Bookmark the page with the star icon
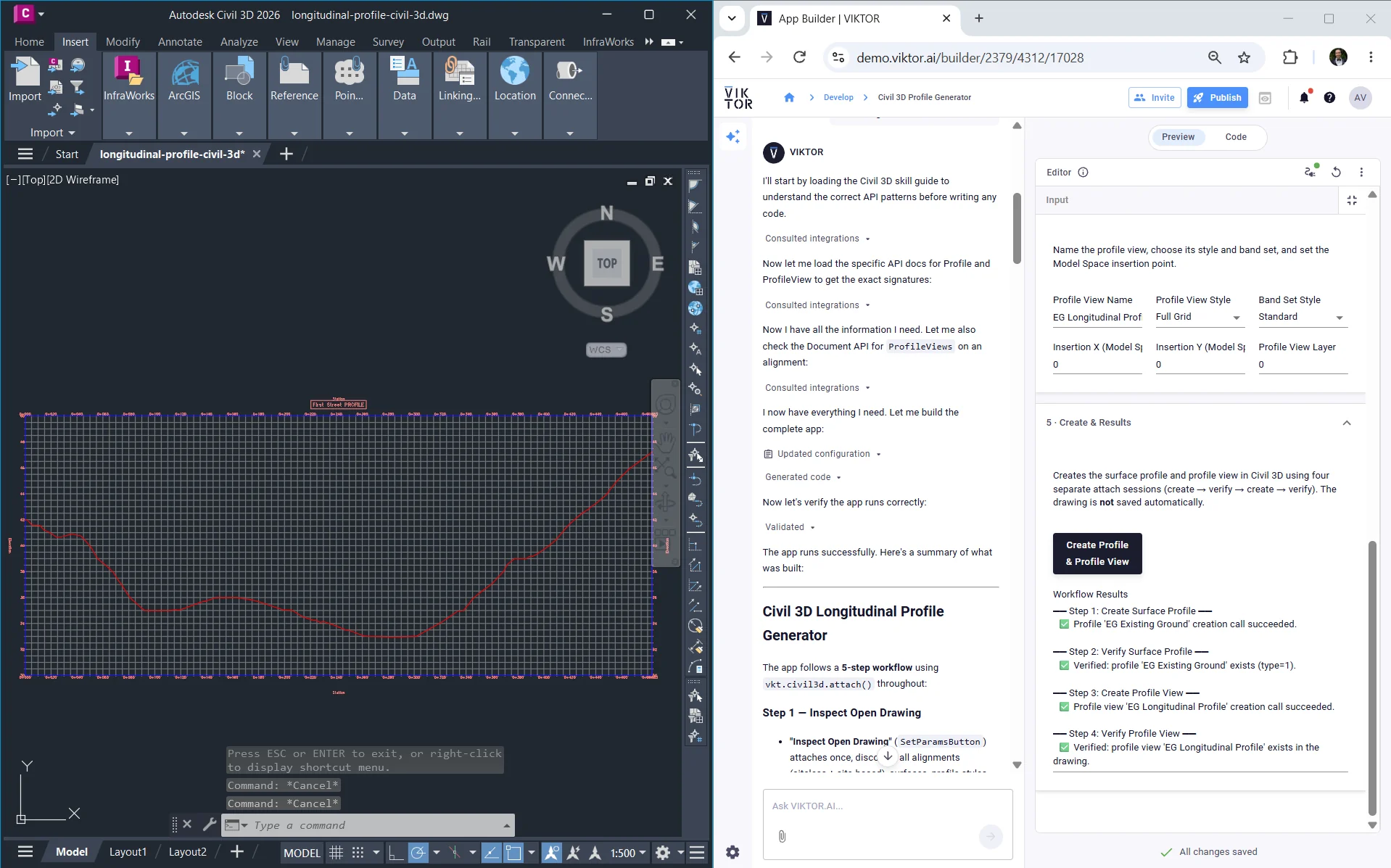1391x868 pixels. coord(1244,57)
